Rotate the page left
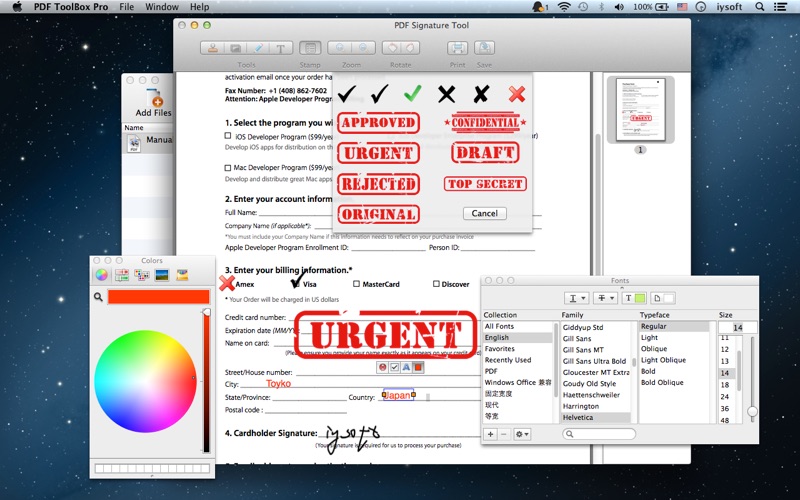Image resolution: width=800 pixels, height=500 pixels. click(392, 48)
